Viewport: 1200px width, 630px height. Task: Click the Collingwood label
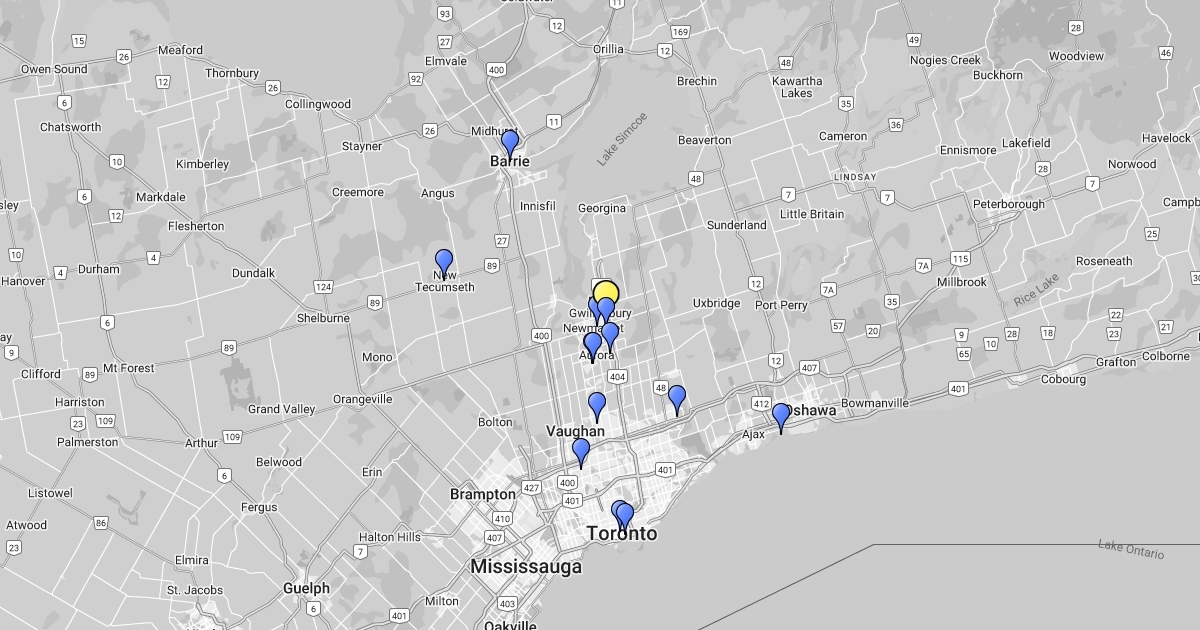pyautogui.click(x=318, y=104)
